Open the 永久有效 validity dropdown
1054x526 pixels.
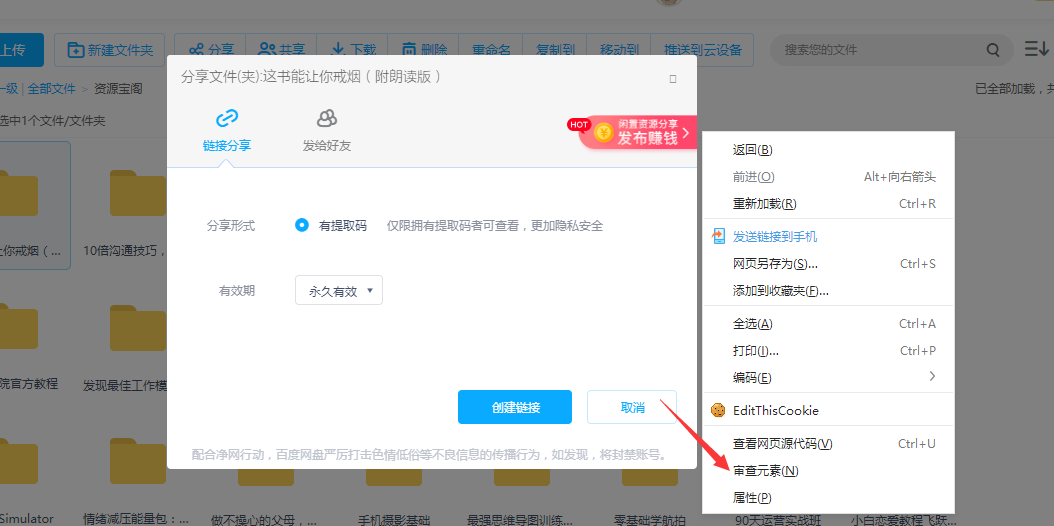339,290
